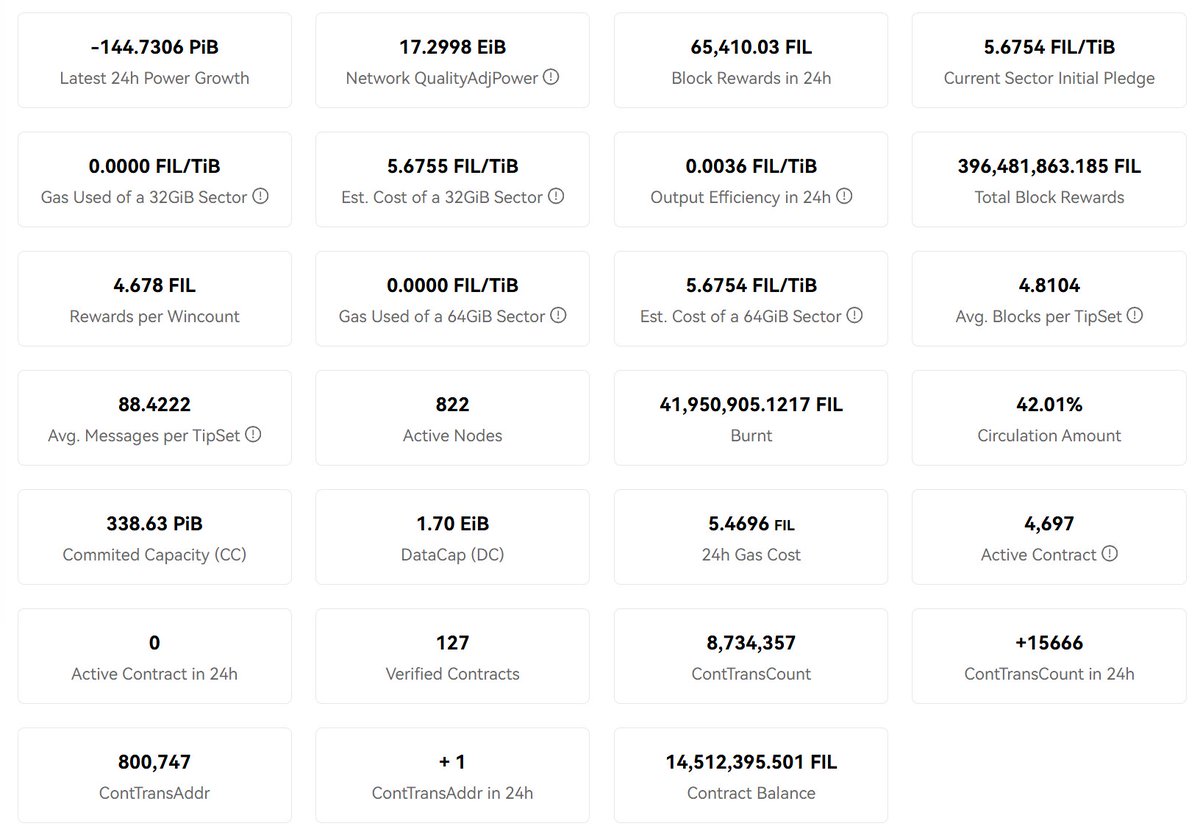This screenshot has height=840, width=1200.
Task: Click the info icon beside Gas Used of a 32GiB Sector
Action: (x=260, y=196)
